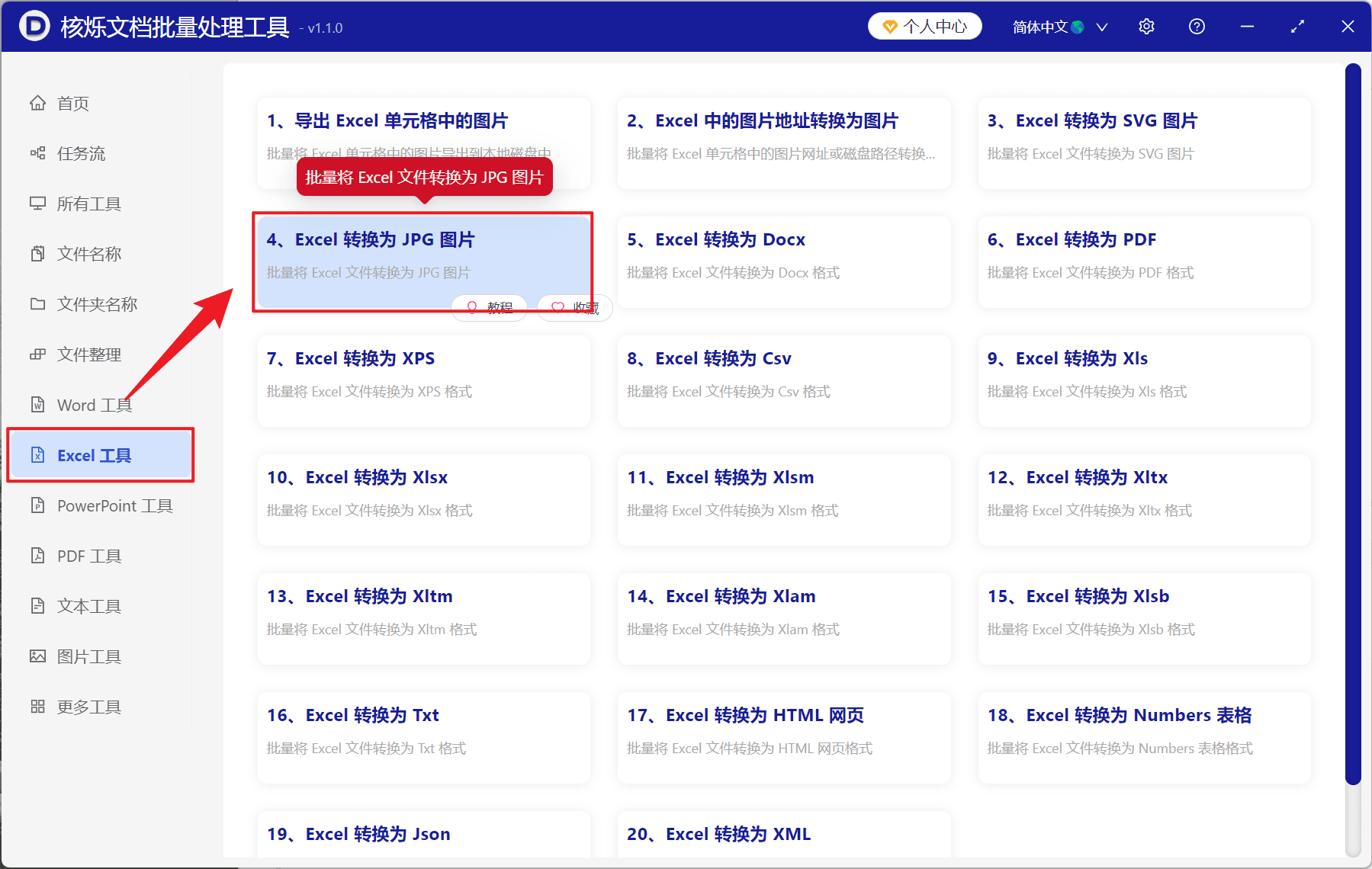Open 个人中心 personal center
This screenshot has width=1372, height=869.
click(x=925, y=27)
